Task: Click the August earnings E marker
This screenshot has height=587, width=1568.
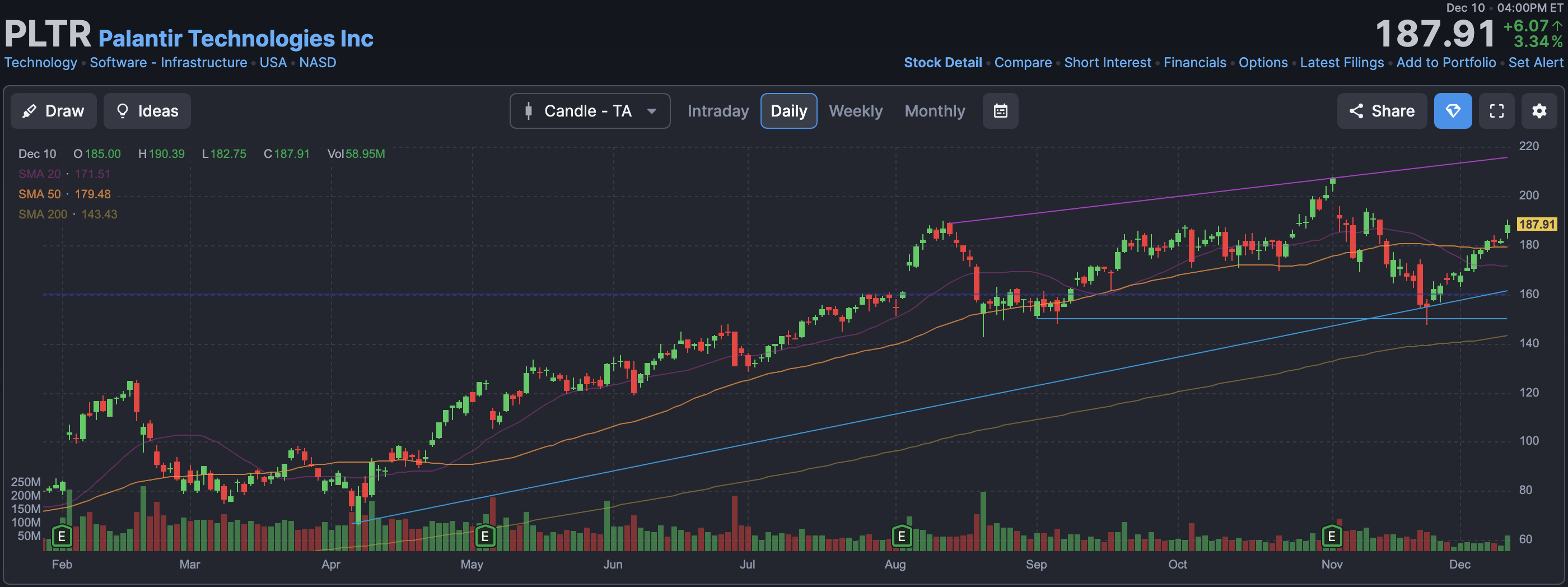Action: click(x=902, y=537)
